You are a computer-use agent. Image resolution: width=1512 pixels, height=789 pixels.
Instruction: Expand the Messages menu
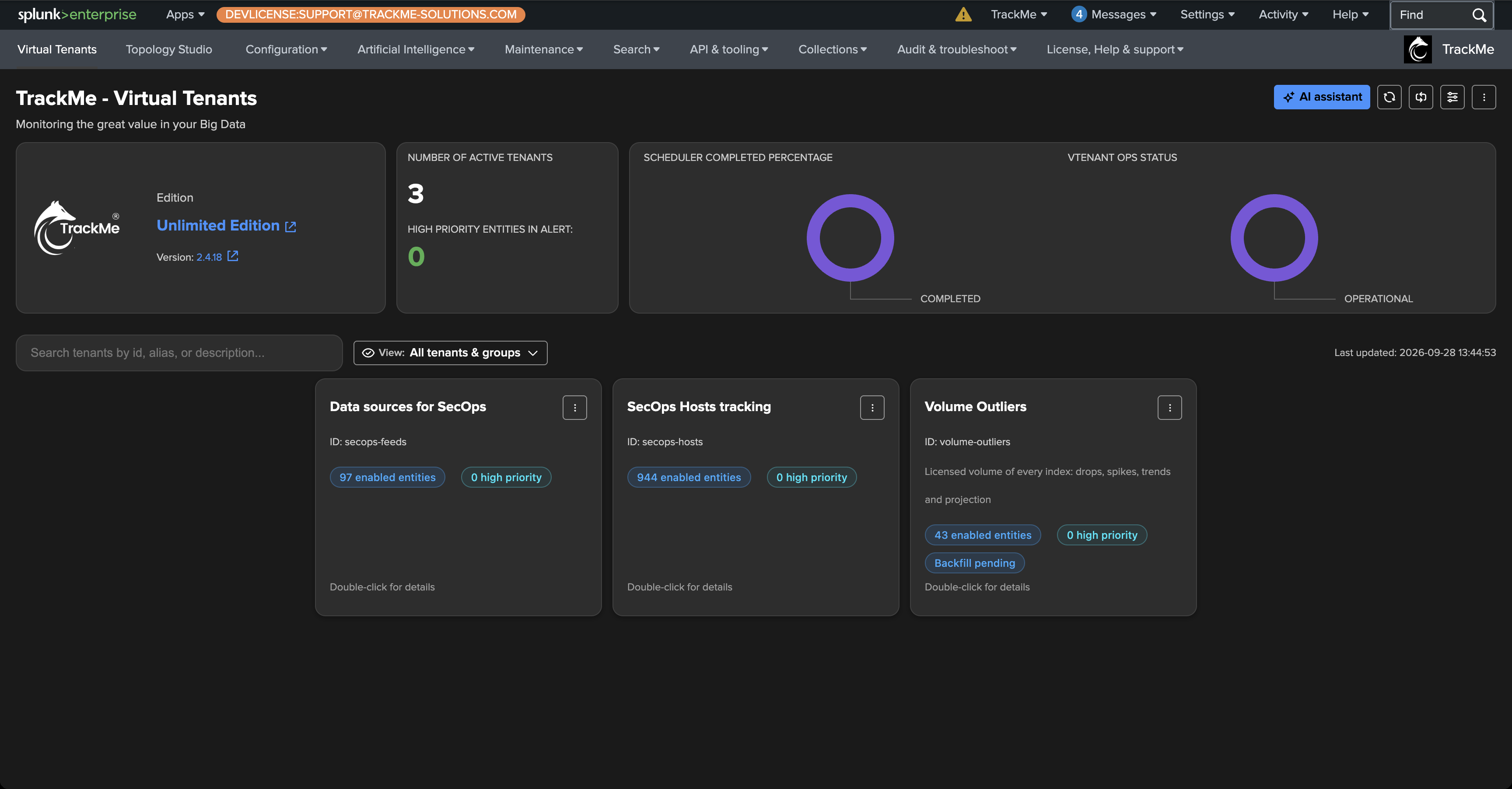(1123, 15)
